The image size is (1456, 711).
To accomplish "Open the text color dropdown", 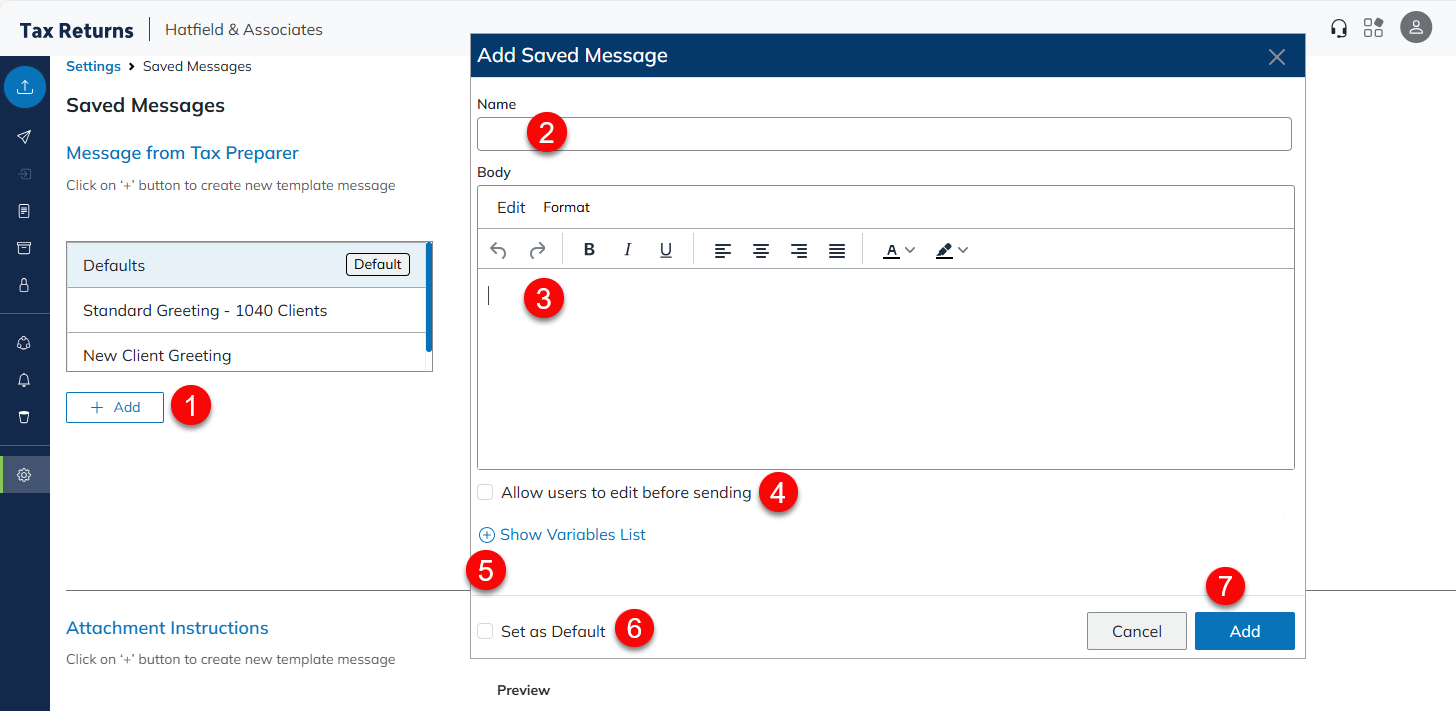I will tap(899, 250).
